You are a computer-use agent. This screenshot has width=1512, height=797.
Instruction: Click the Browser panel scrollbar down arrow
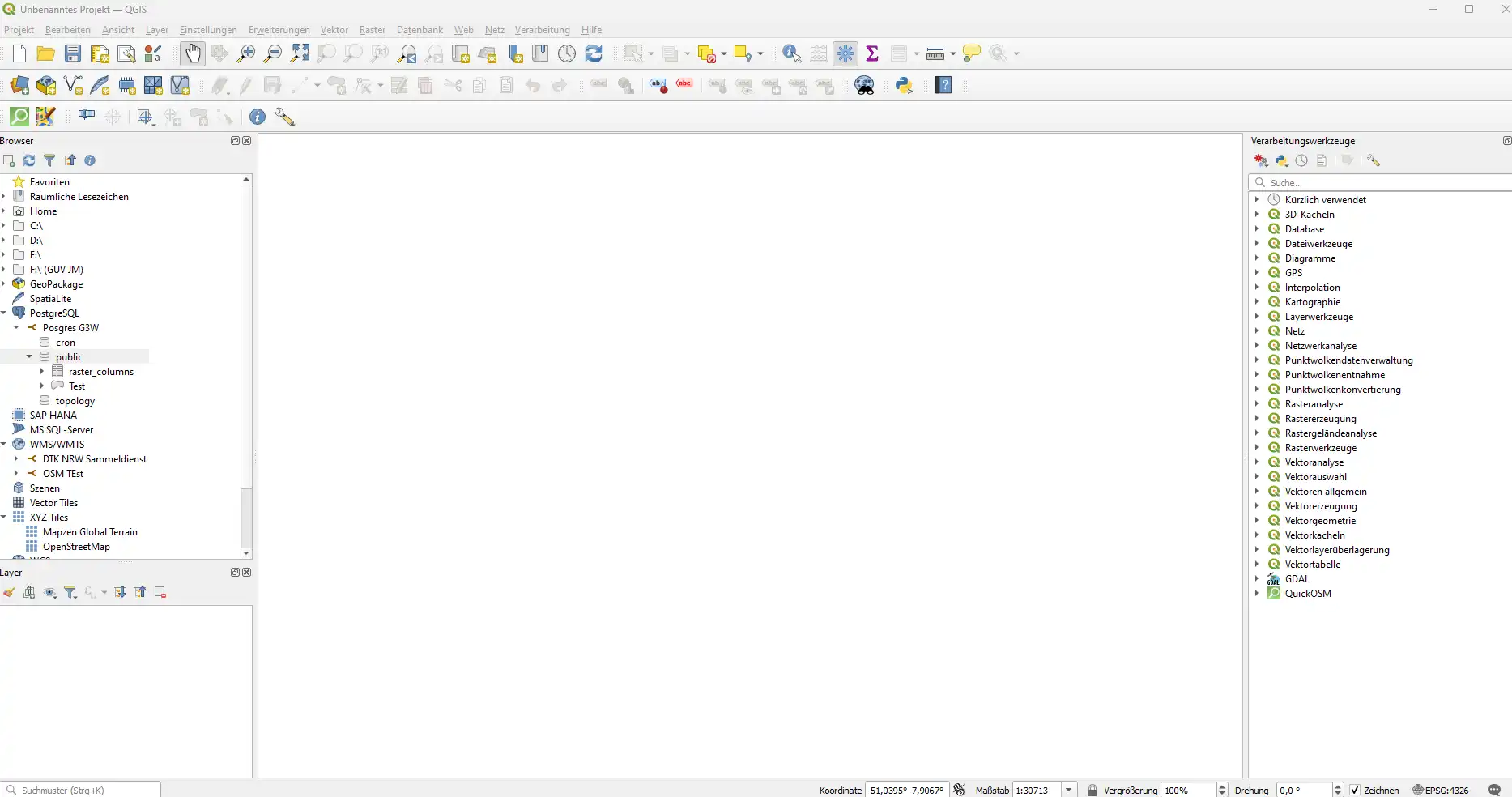[x=246, y=553]
